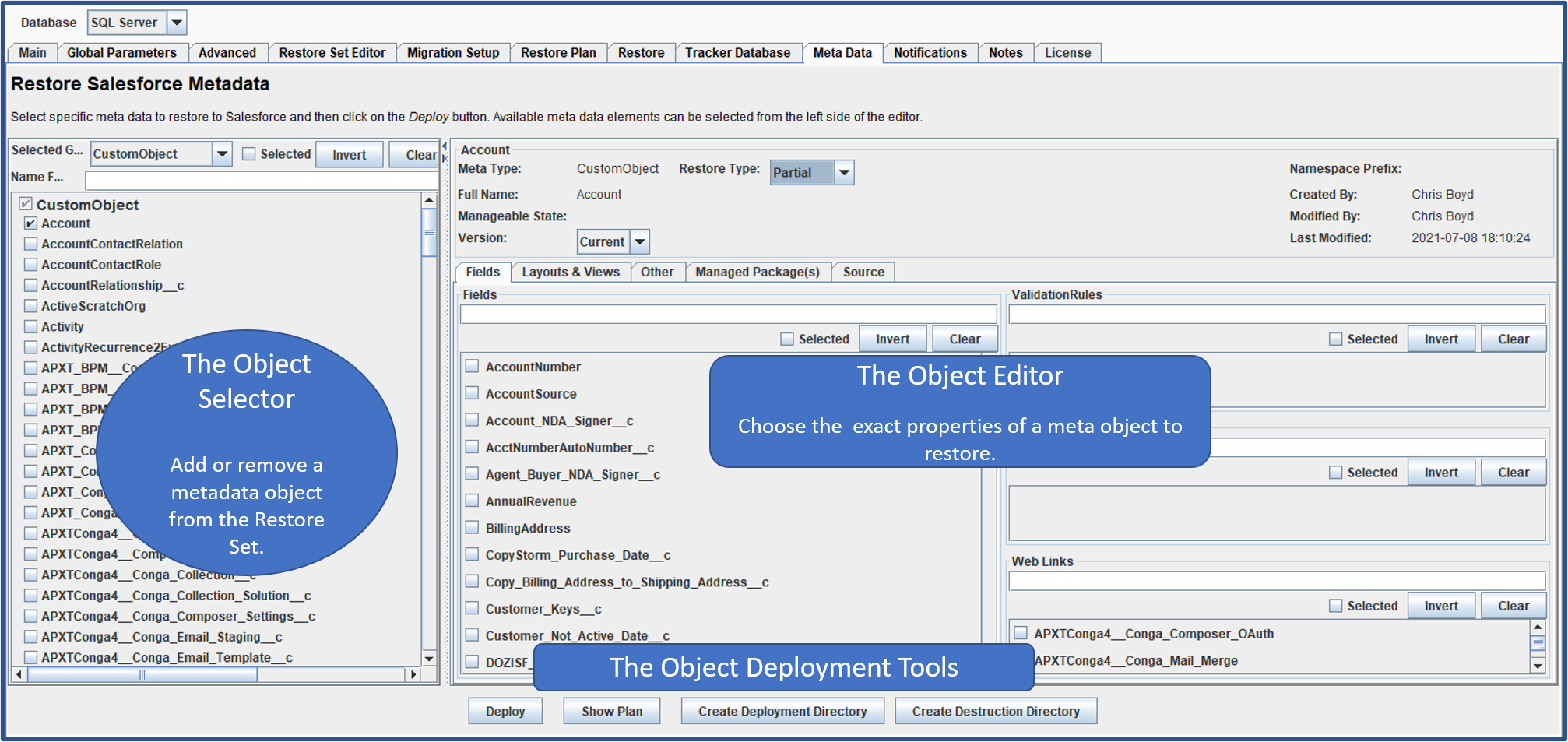Toggle Selected checkbox in Web Links panel
1568x742 pixels.
coord(1336,606)
